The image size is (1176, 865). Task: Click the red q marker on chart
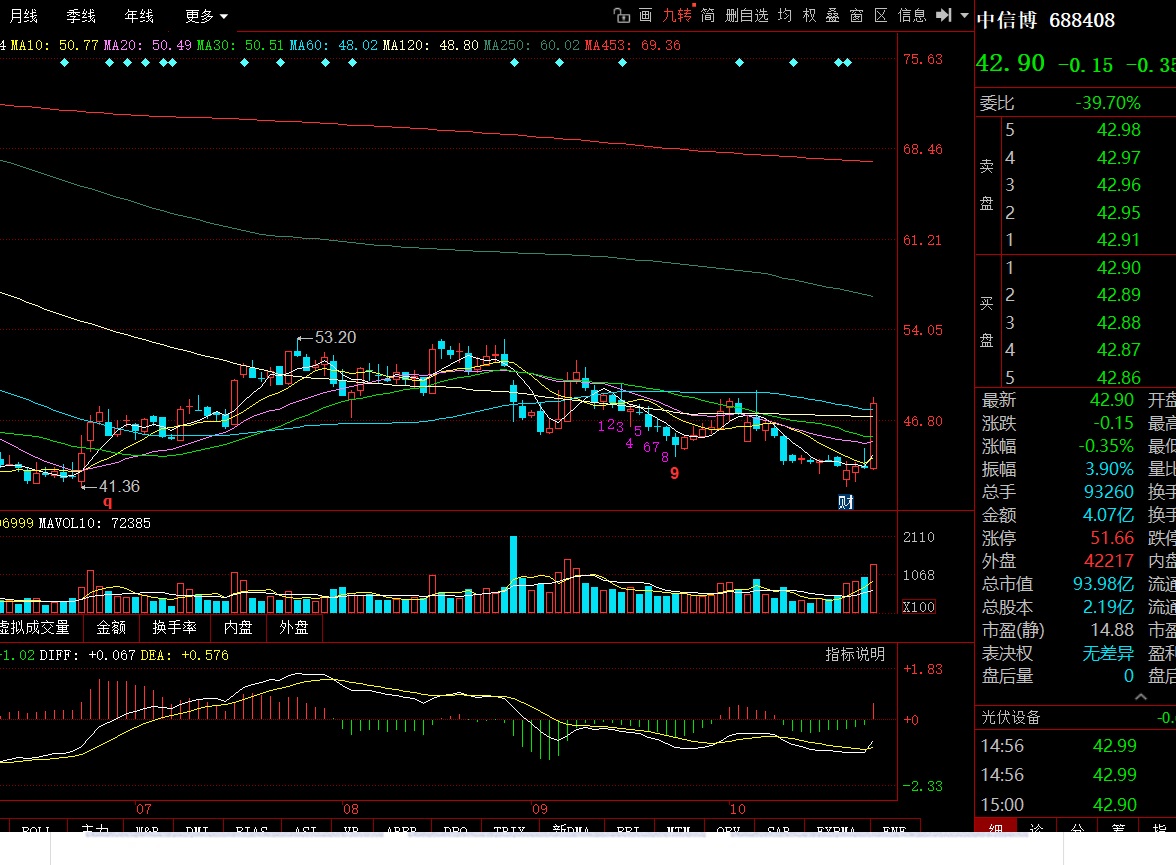point(107,502)
